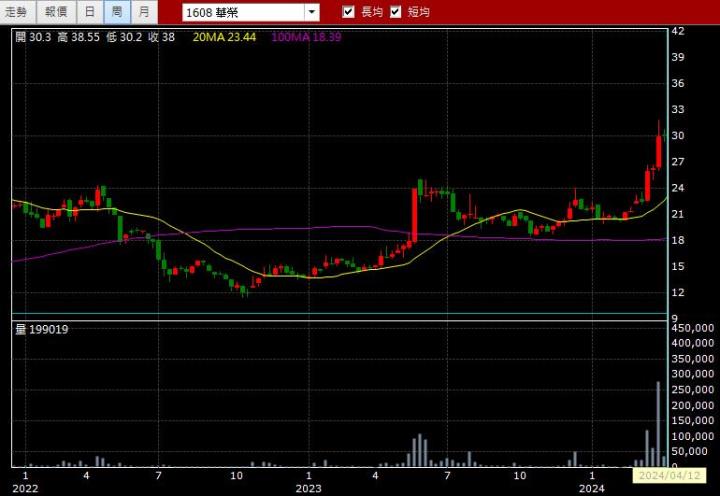The height and width of the screenshot is (496, 720).
Task: Click the 42 price axis label
Action: point(677,31)
